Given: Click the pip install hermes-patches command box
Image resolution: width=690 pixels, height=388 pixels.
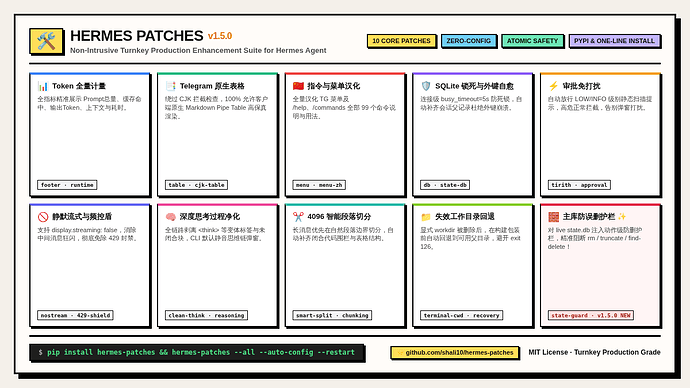Looking at the screenshot, I should [197, 352].
